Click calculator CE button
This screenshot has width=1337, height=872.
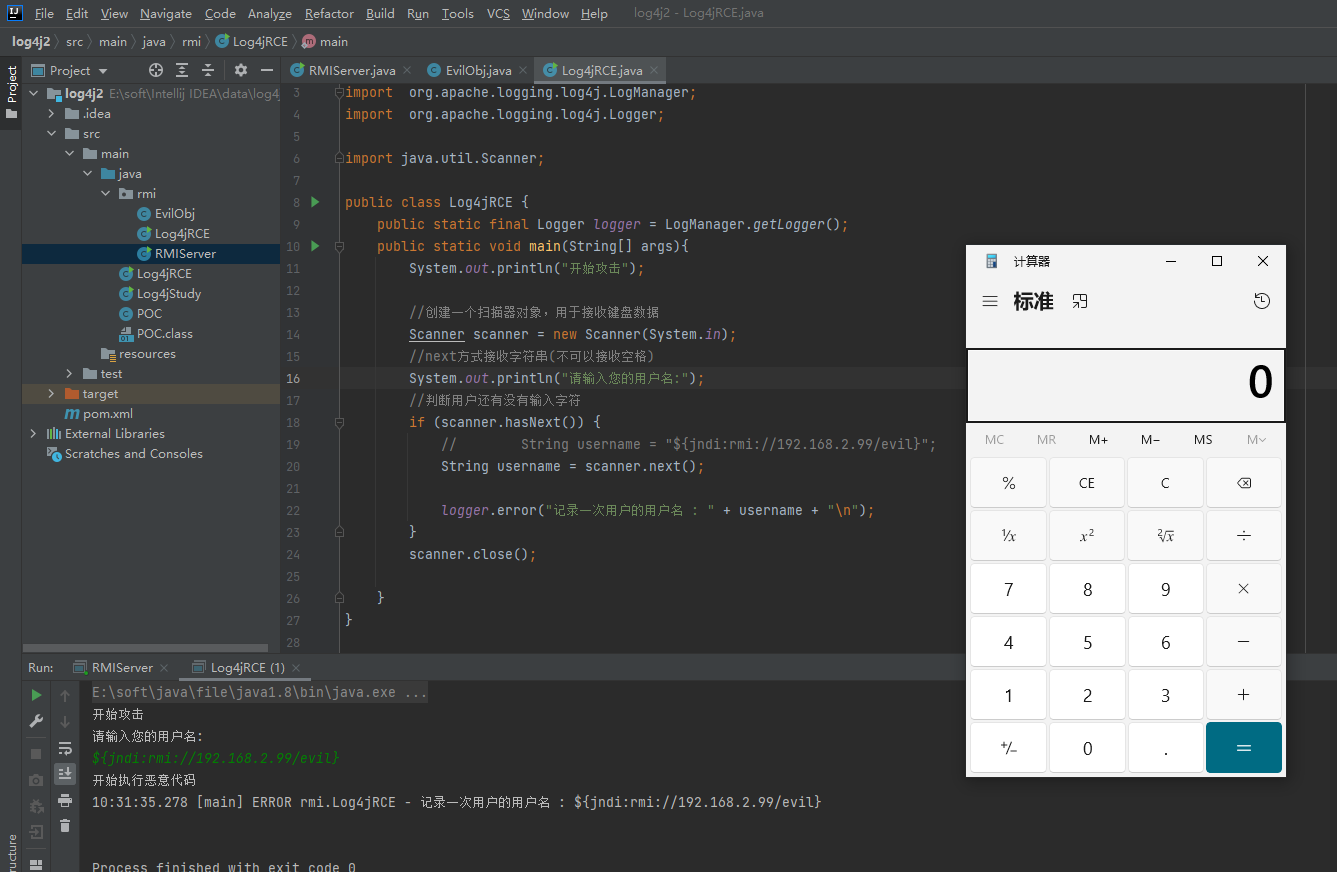tap(1087, 483)
